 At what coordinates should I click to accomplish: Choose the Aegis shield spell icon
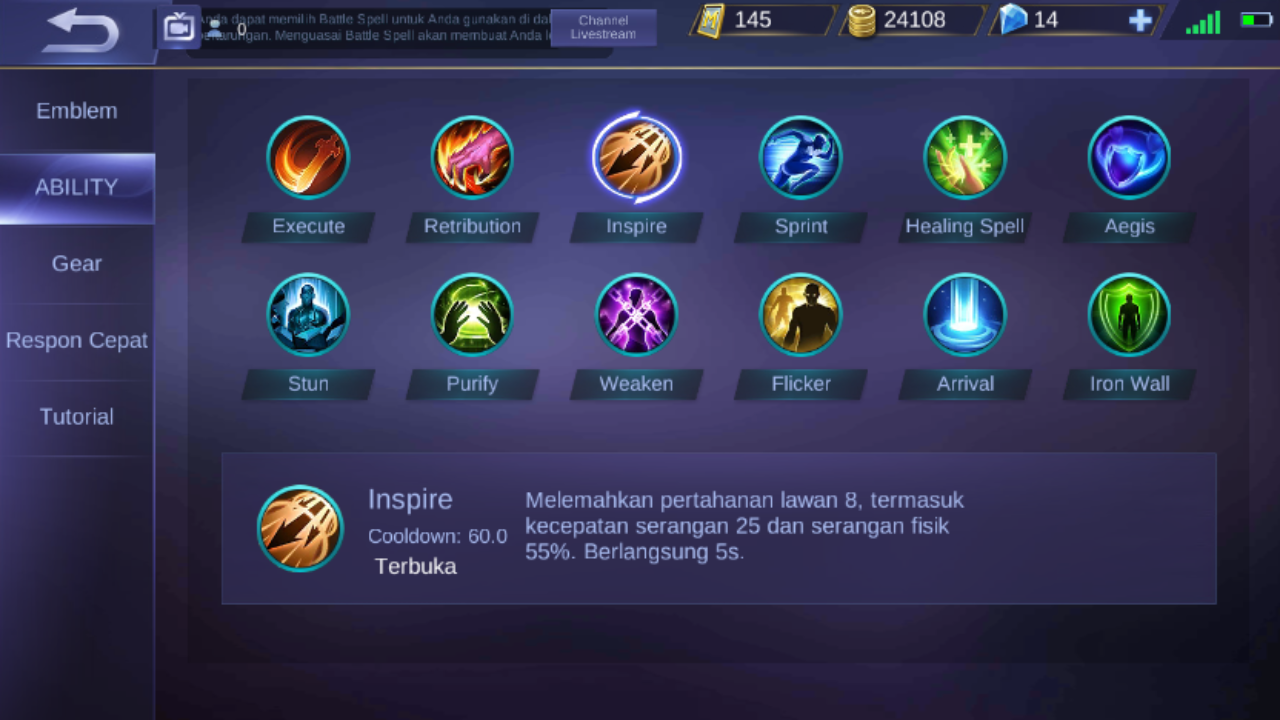1129,158
